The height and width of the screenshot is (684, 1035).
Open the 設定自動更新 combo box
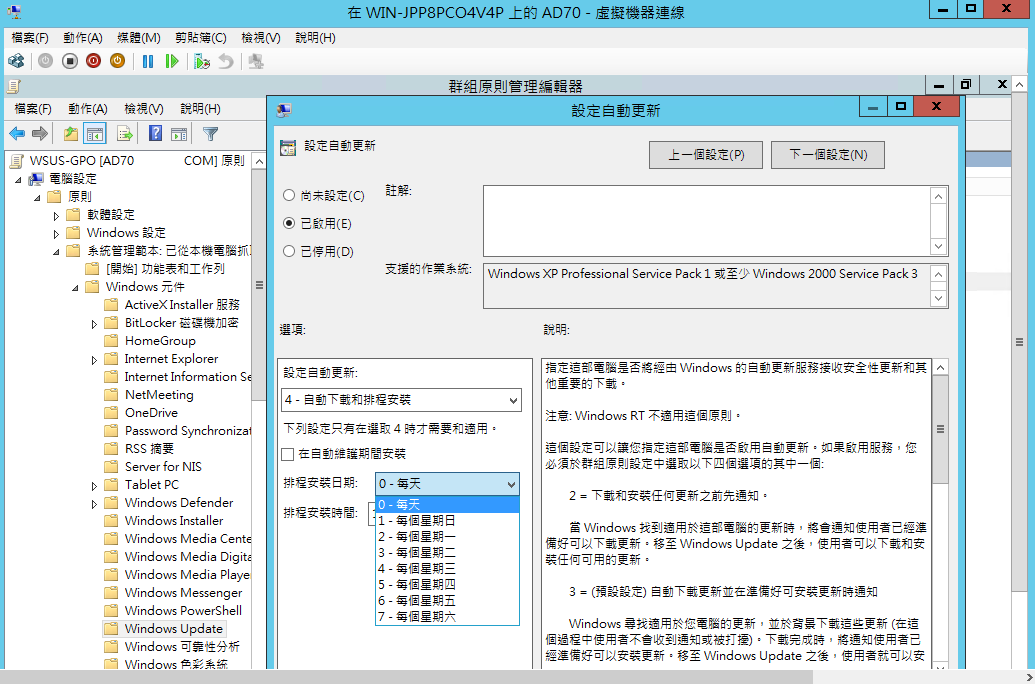tap(401, 400)
